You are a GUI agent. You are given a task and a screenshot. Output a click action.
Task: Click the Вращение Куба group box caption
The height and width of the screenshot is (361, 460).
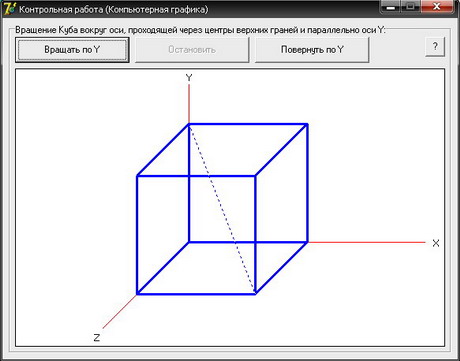[x=200, y=30]
